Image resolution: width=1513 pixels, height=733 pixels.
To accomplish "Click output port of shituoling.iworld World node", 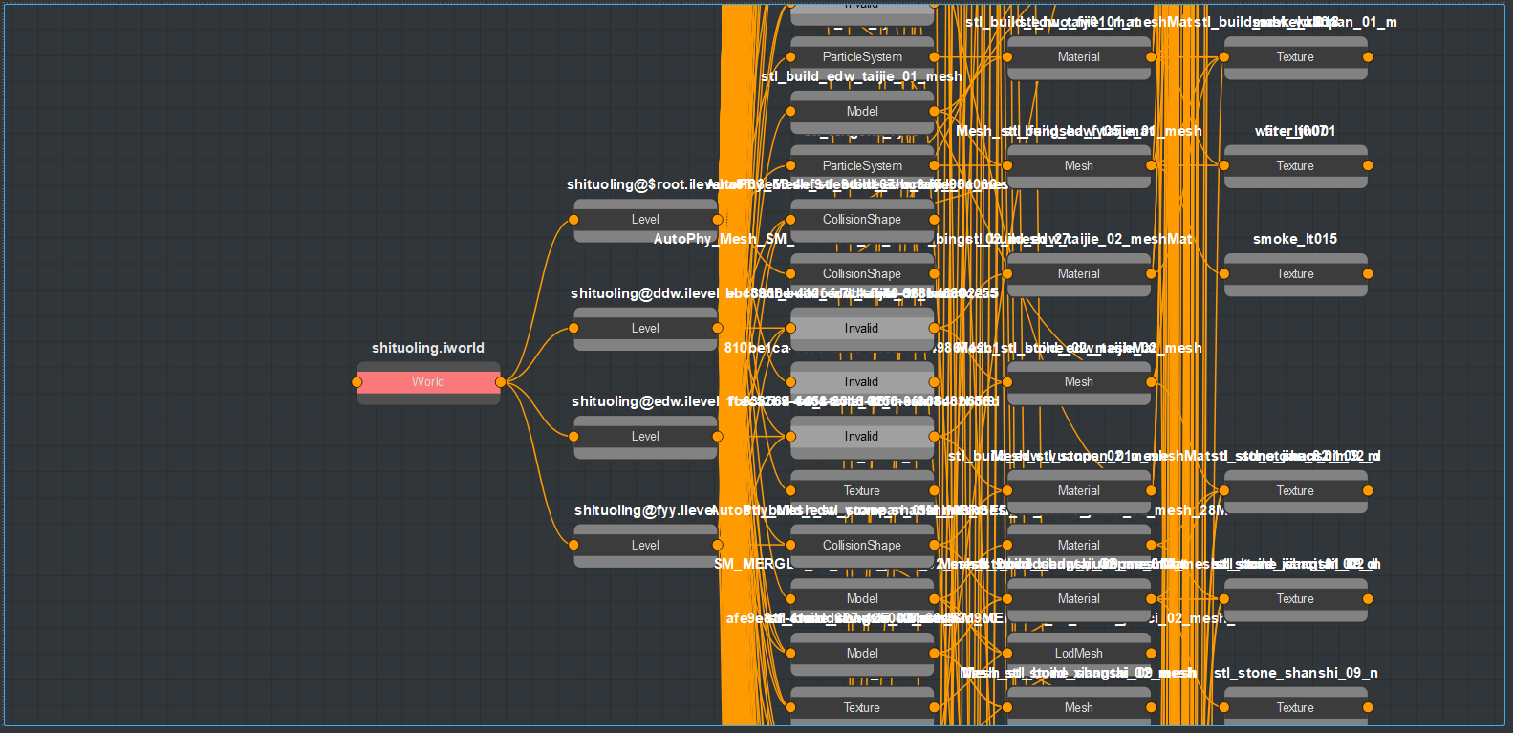I will pyautogui.click(x=501, y=382).
